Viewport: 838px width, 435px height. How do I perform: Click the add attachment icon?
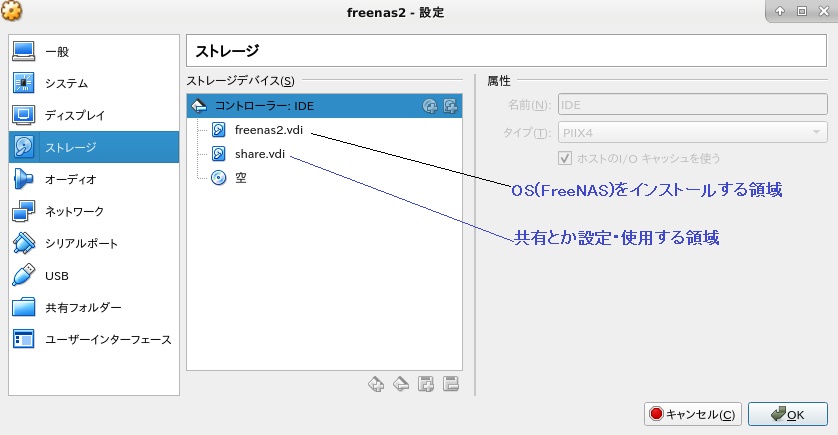tap(426, 384)
